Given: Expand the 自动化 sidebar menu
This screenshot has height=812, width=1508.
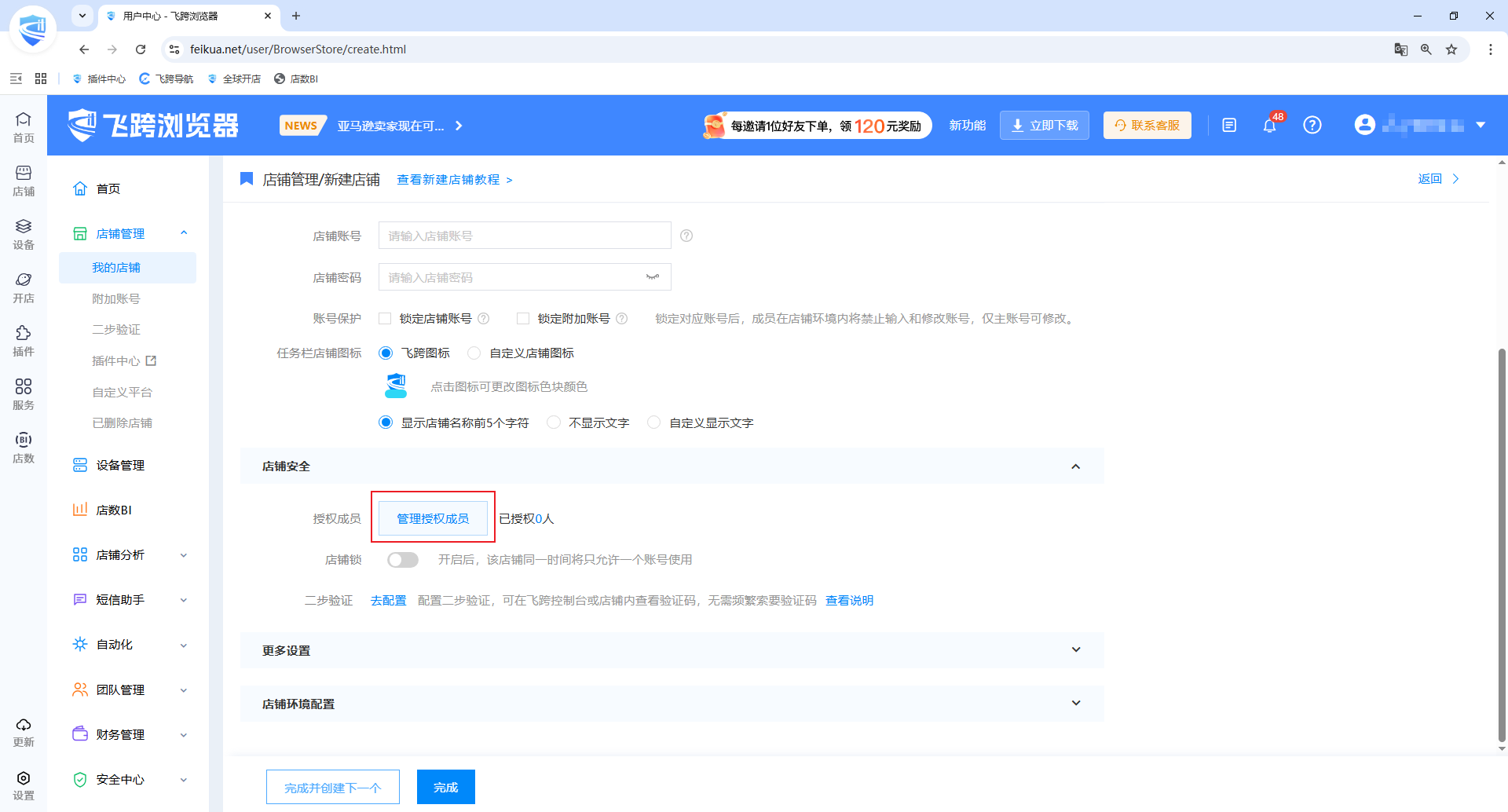Looking at the screenshot, I should coord(184,645).
